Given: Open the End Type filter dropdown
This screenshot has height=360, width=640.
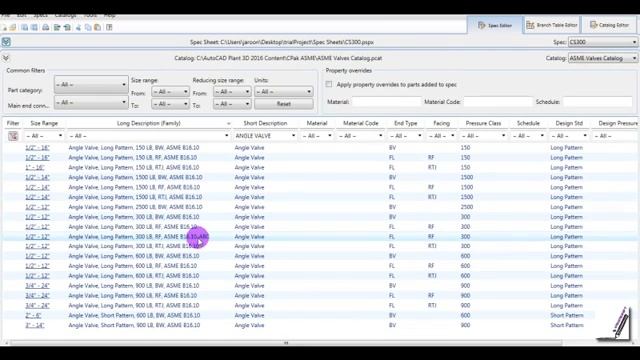Looking at the screenshot, I should pyautogui.click(x=405, y=136).
